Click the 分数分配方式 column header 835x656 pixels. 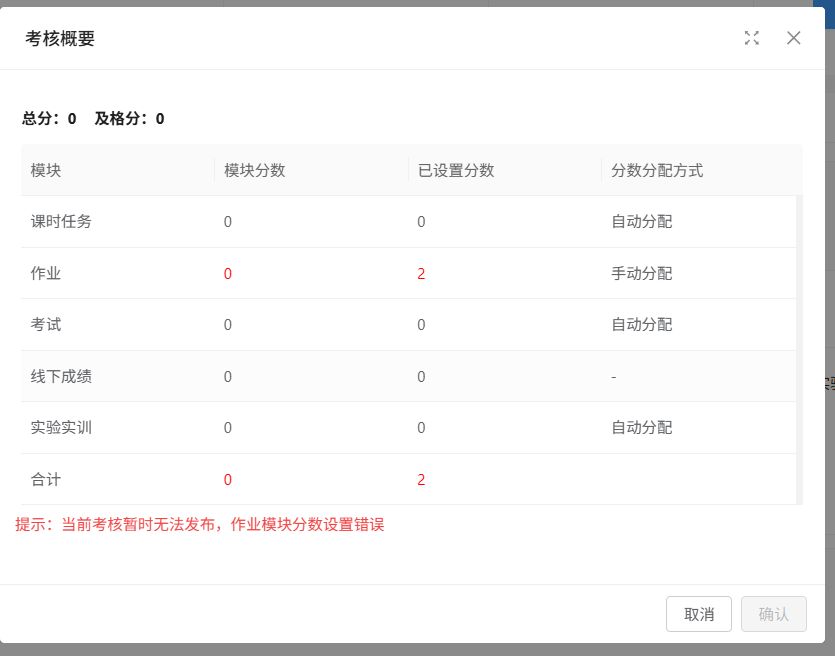[657, 170]
